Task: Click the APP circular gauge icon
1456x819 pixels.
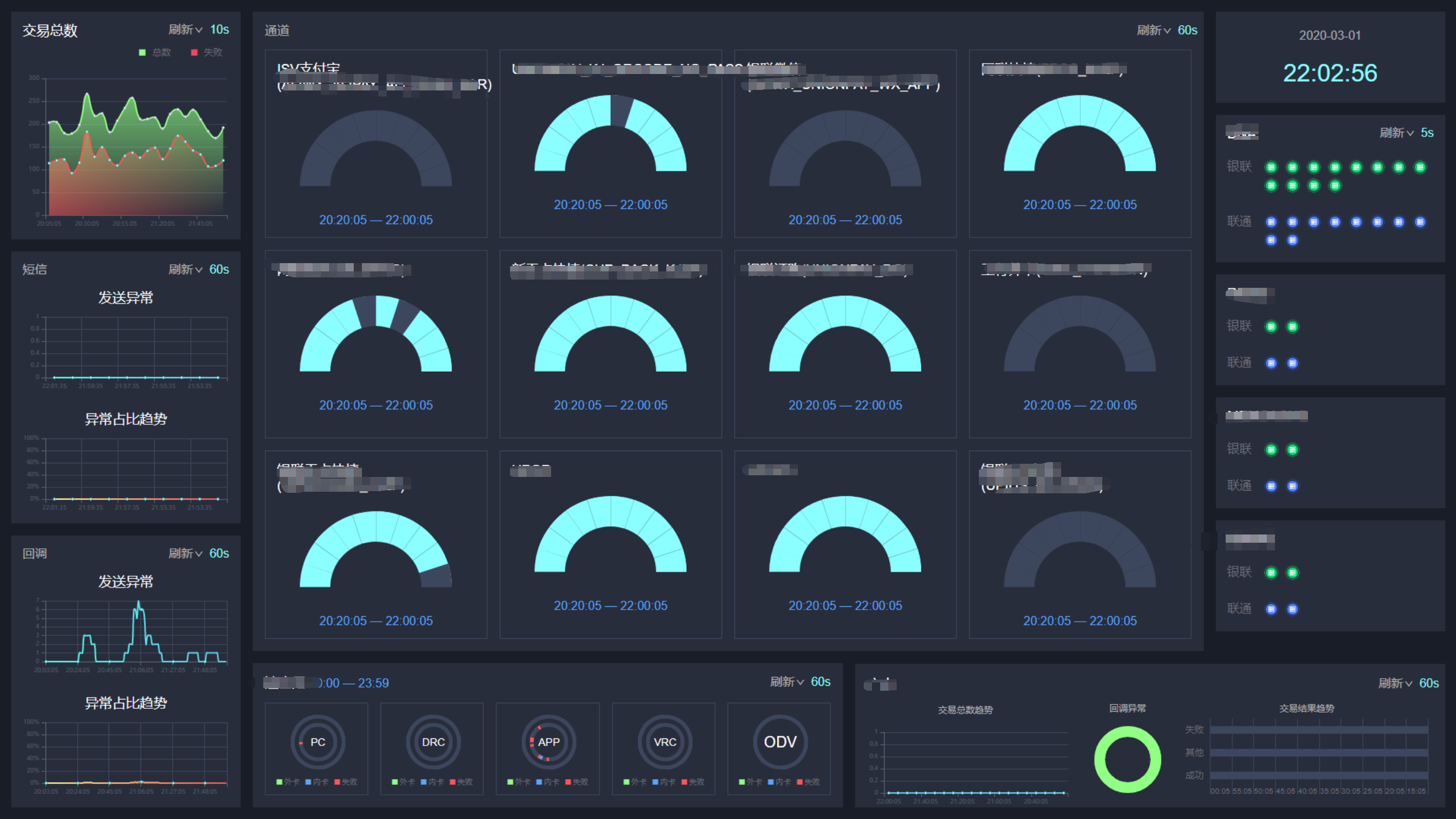Action: pyautogui.click(x=548, y=742)
